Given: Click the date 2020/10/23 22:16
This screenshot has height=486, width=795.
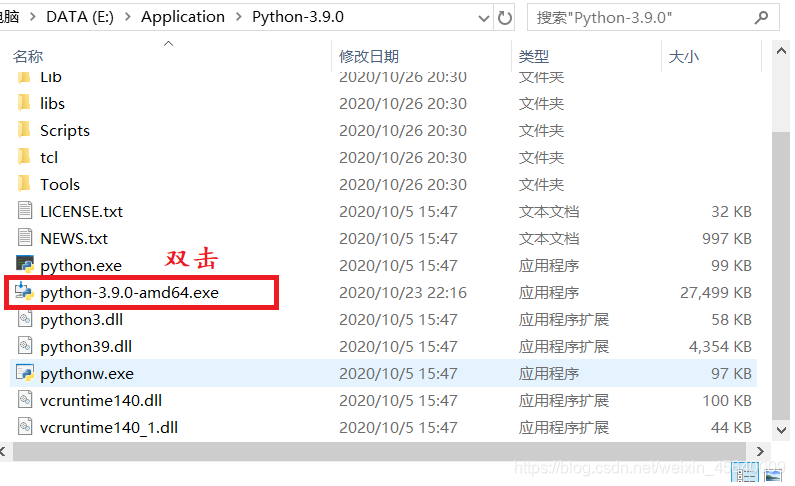Looking at the screenshot, I should pos(403,292).
